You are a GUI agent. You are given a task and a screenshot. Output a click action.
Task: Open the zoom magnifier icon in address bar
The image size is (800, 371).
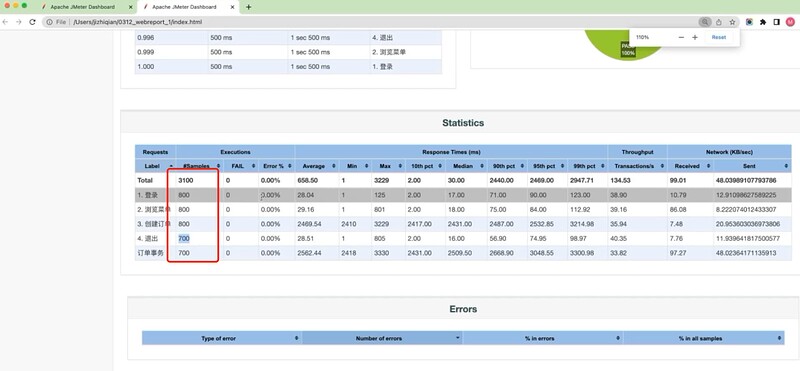pyautogui.click(x=705, y=22)
